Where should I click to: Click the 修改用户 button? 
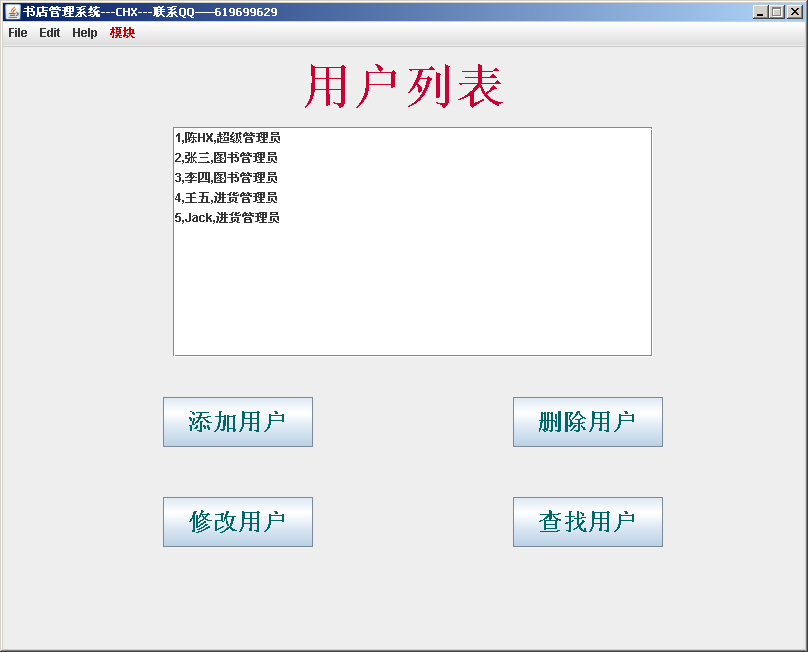pos(238,522)
